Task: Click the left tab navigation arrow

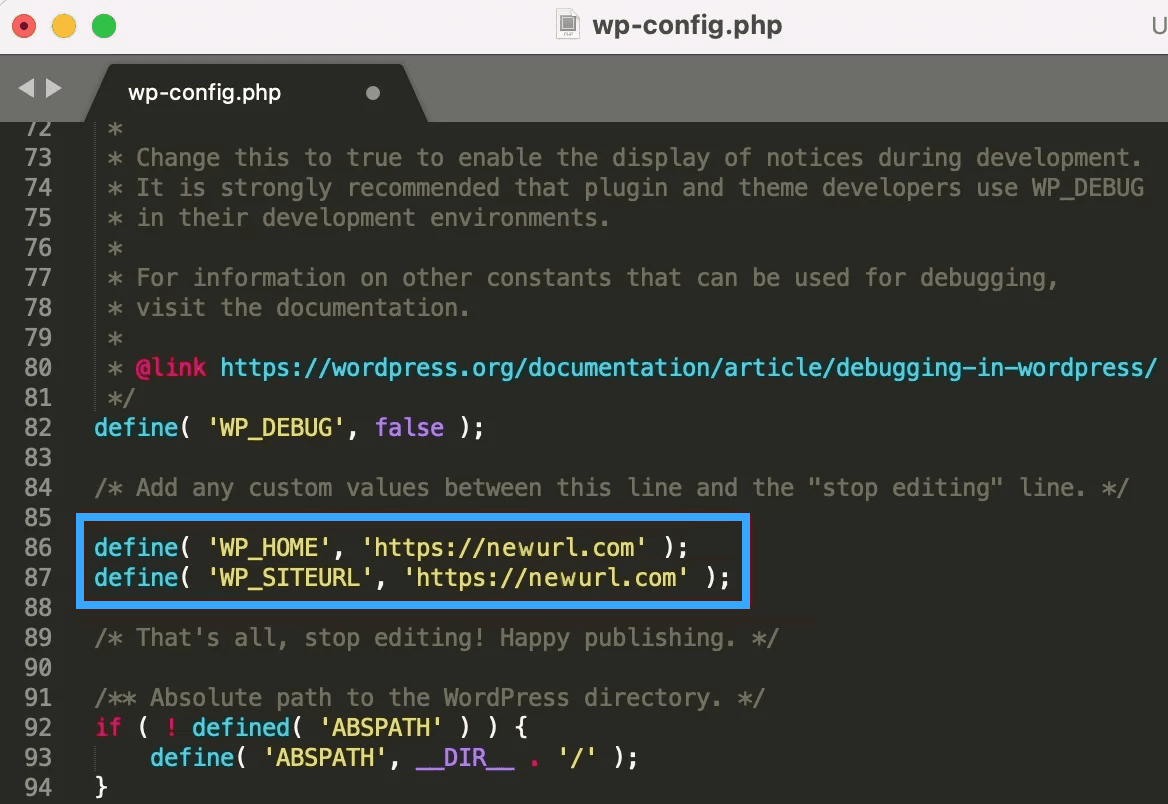Action: 26,89
